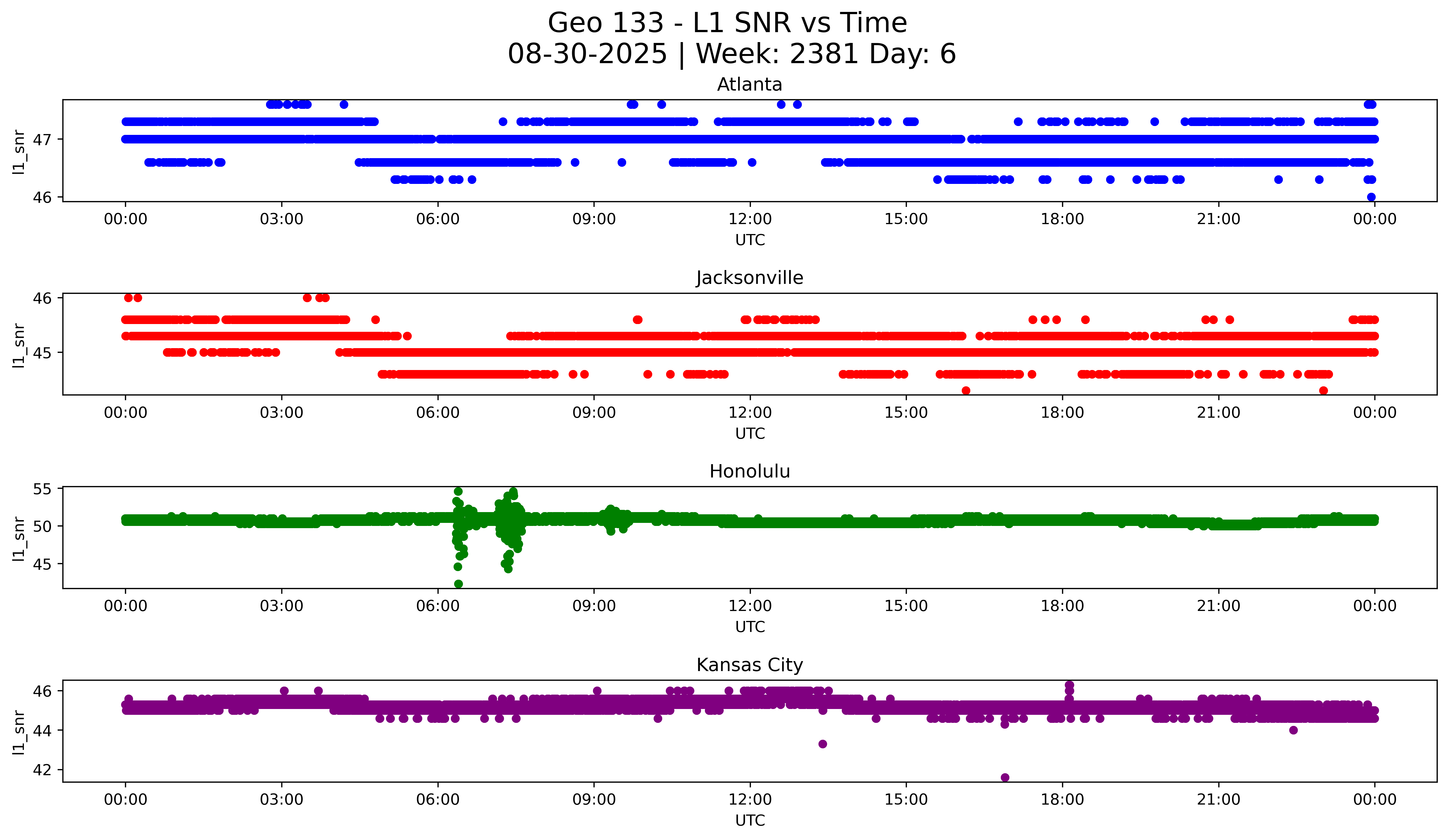Click the Atlanta plot's 03:00 tick label

(282, 219)
